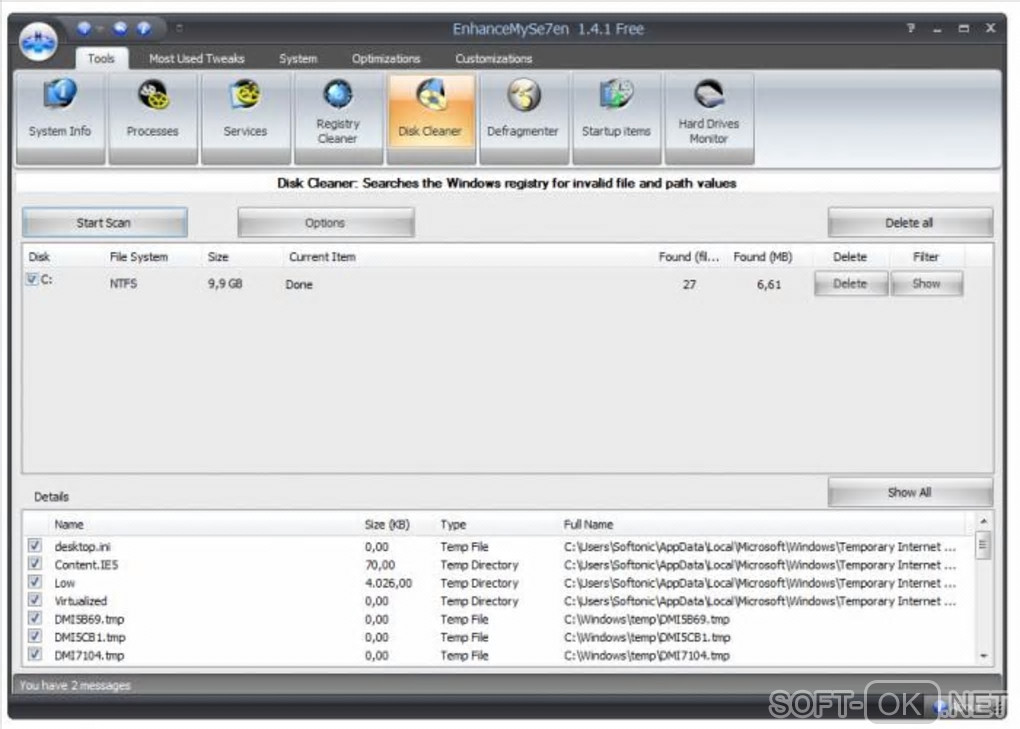Click the first blue quick-access icon
1020x729 pixels.
[x=85, y=29]
